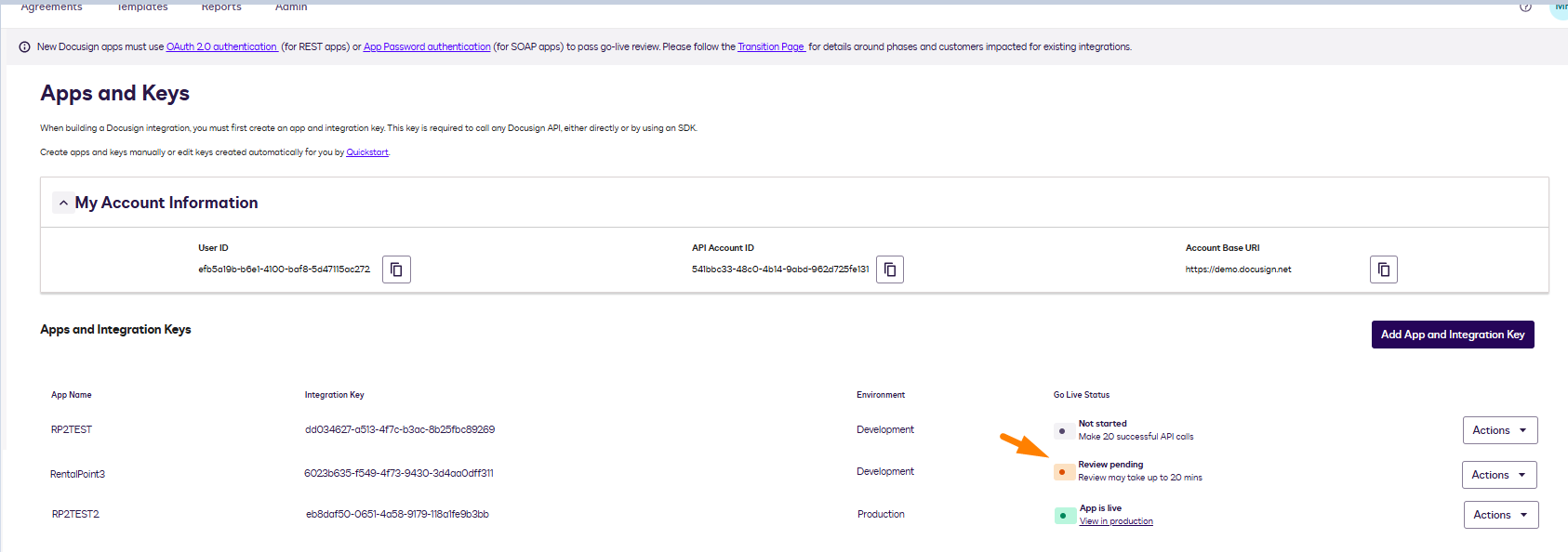Screen dimensions: 1568x552
Task: Copy the User ID value
Action: [396, 269]
